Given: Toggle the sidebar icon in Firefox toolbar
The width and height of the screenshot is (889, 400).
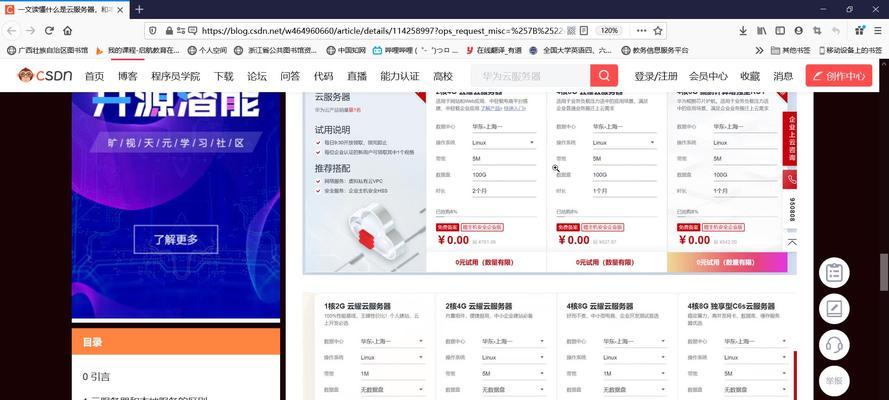Looking at the screenshot, I should [x=780, y=31].
